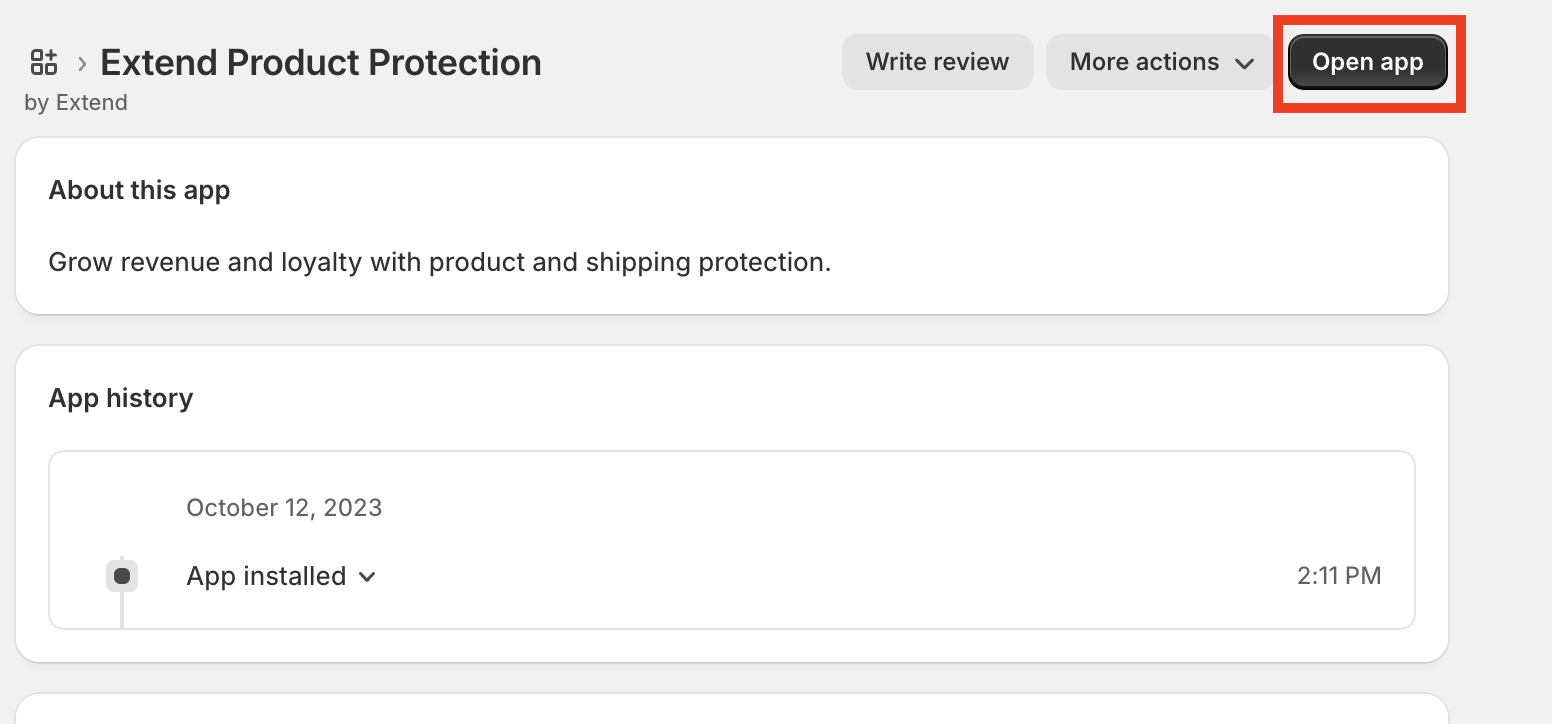Open the More actions menu
The width and height of the screenshot is (1552, 724).
click(1145, 62)
